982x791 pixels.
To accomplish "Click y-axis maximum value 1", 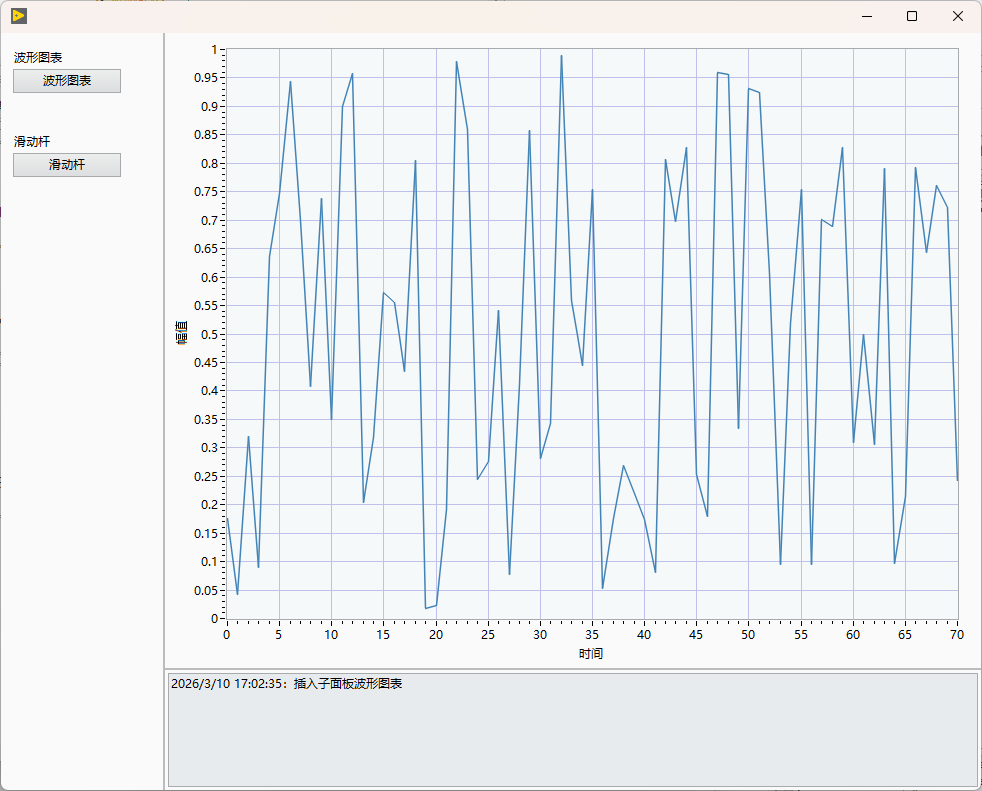I will coord(214,49).
